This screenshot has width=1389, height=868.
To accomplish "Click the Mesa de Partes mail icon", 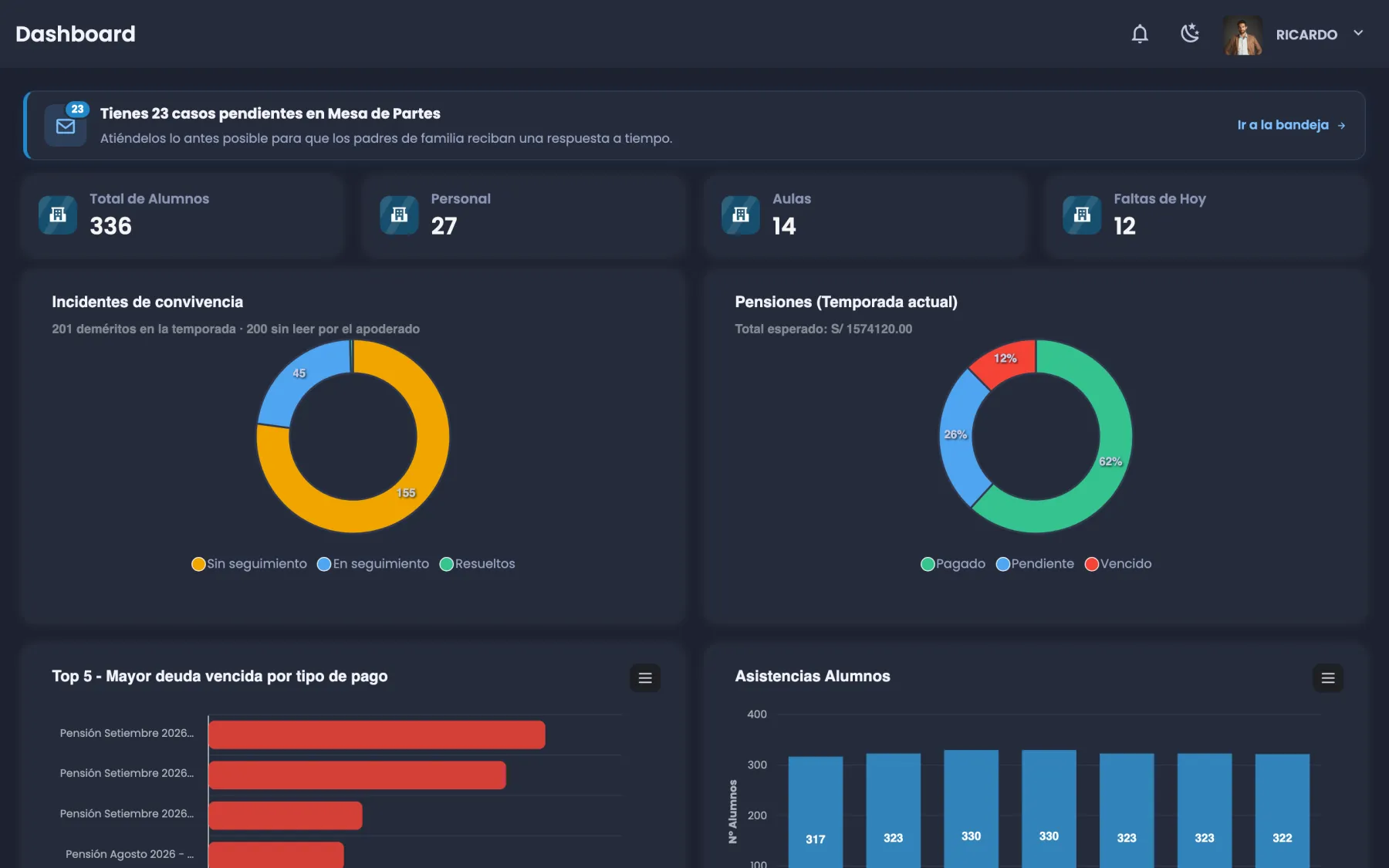I will click(x=66, y=127).
